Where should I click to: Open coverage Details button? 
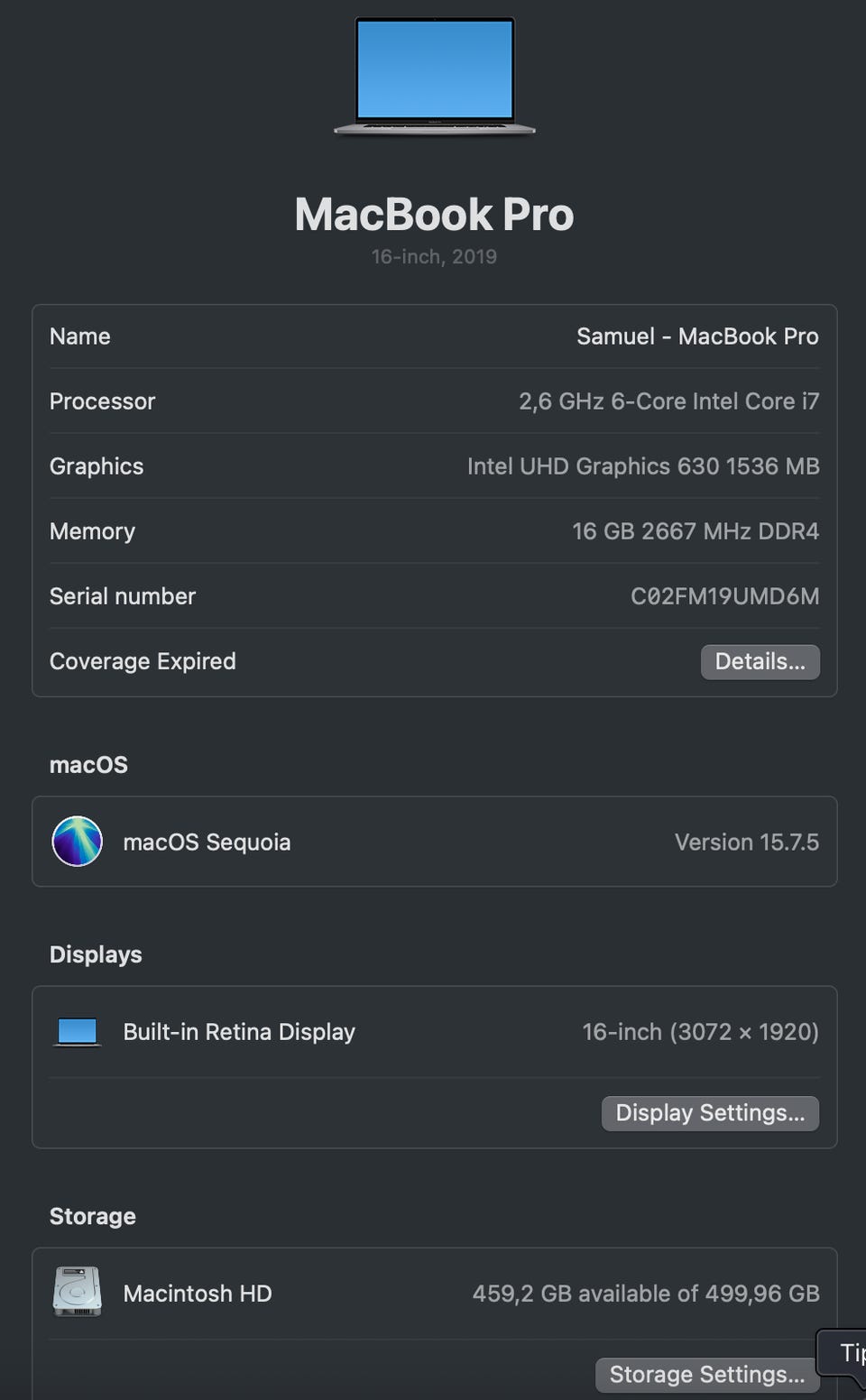point(760,661)
